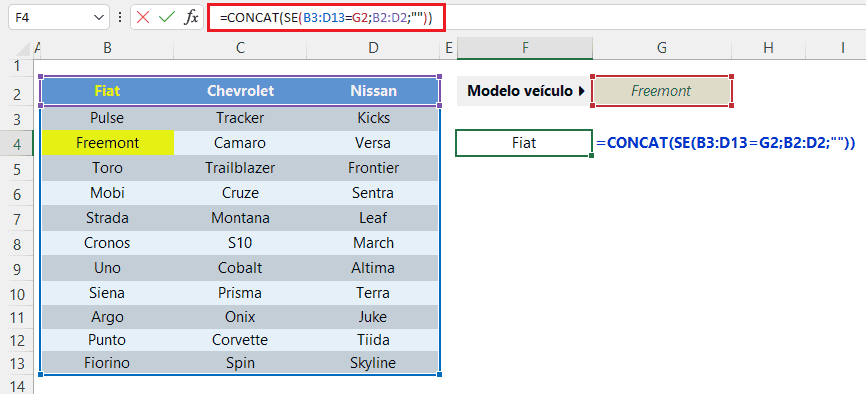Select column B header
866x394 pixels.
tap(108, 49)
